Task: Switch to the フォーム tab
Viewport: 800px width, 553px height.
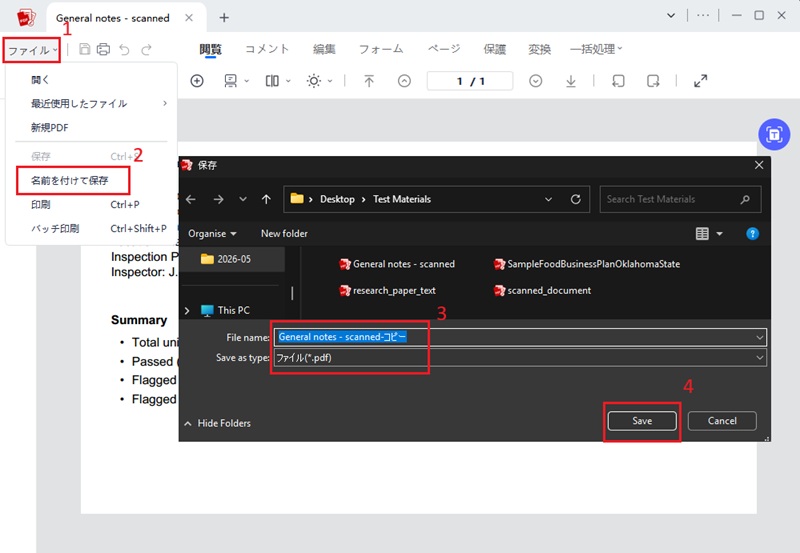Action: click(381, 49)
